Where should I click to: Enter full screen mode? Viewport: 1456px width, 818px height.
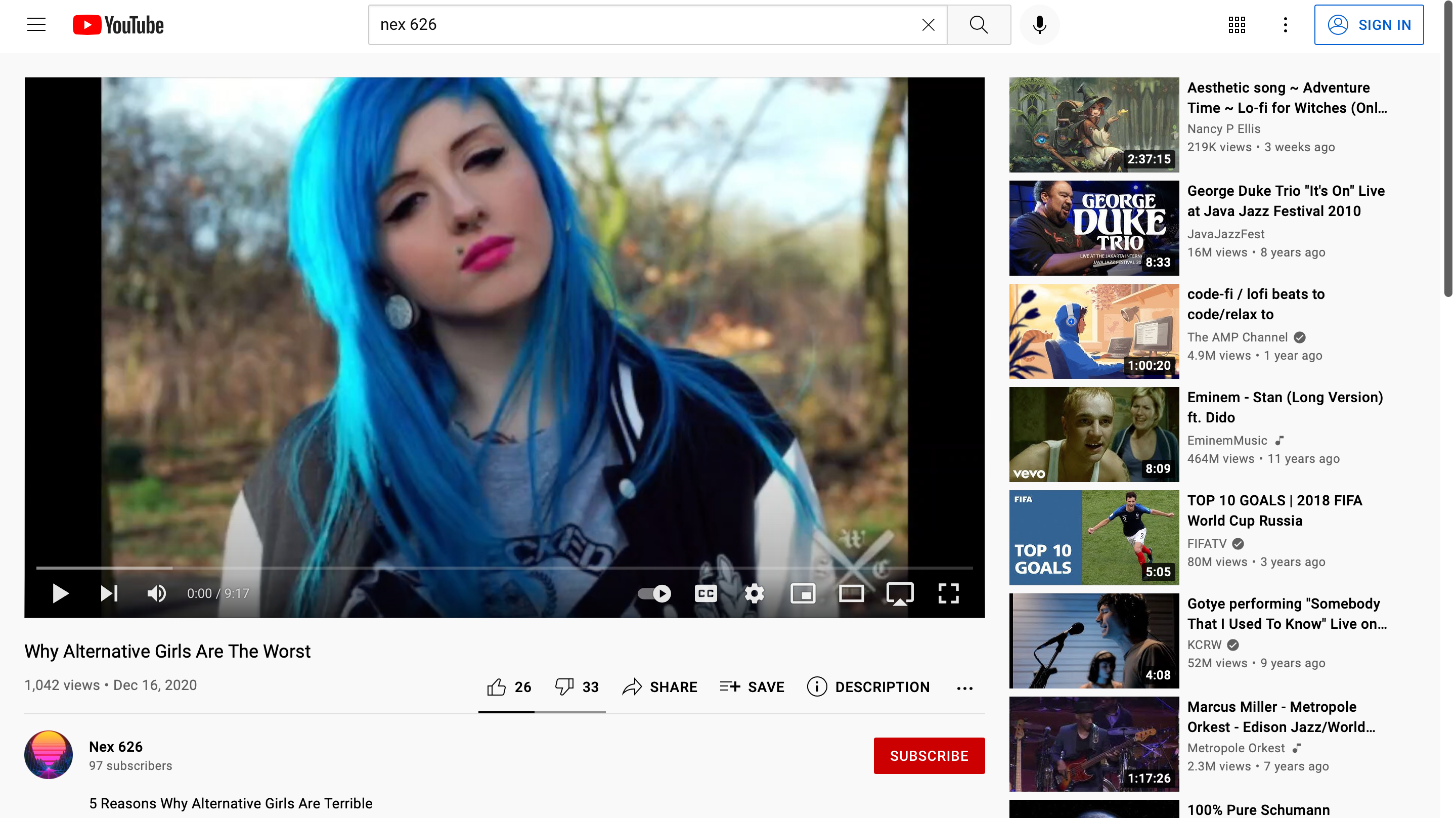[948, 593]
